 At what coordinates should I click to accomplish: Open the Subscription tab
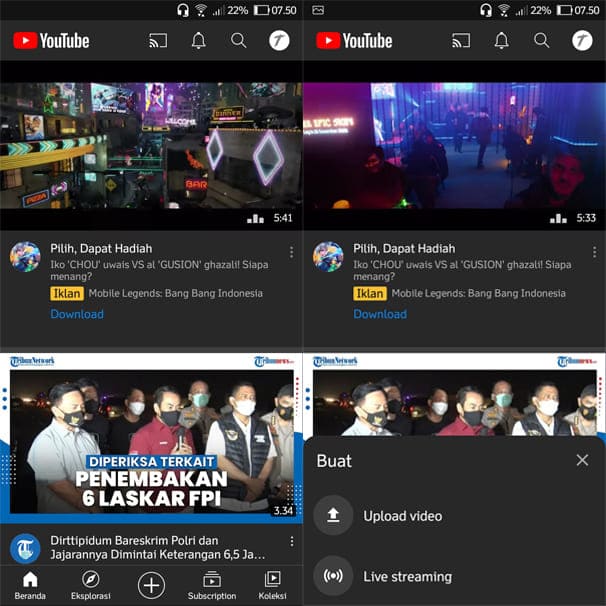coord(212,585)
